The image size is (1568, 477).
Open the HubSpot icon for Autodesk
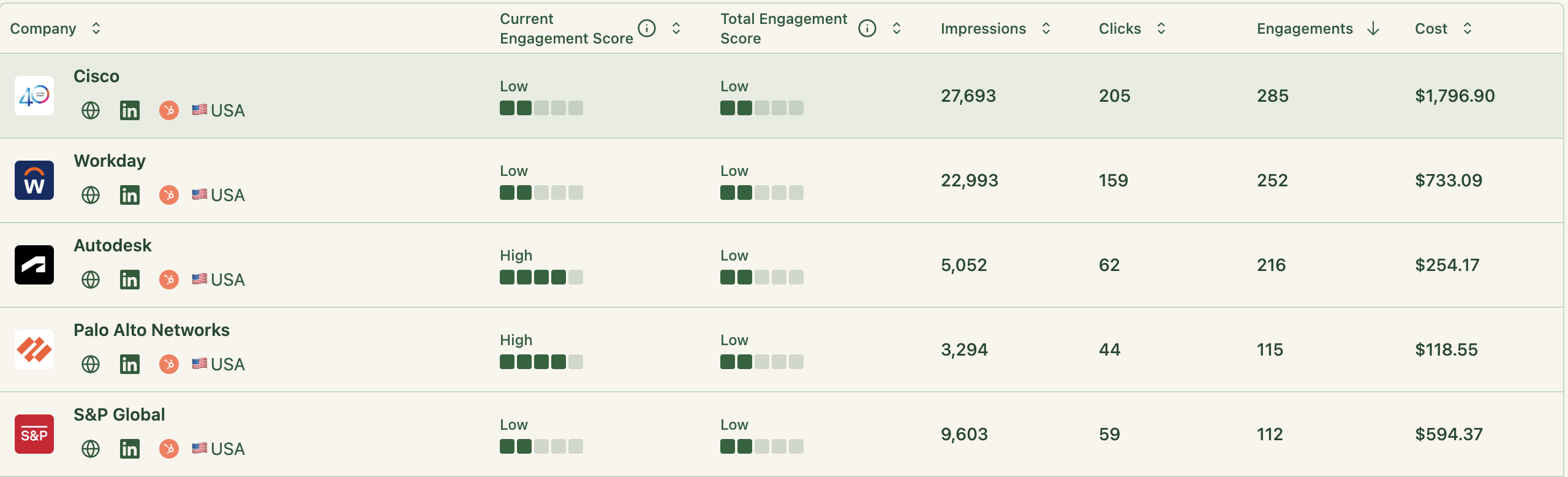(168, 280)
